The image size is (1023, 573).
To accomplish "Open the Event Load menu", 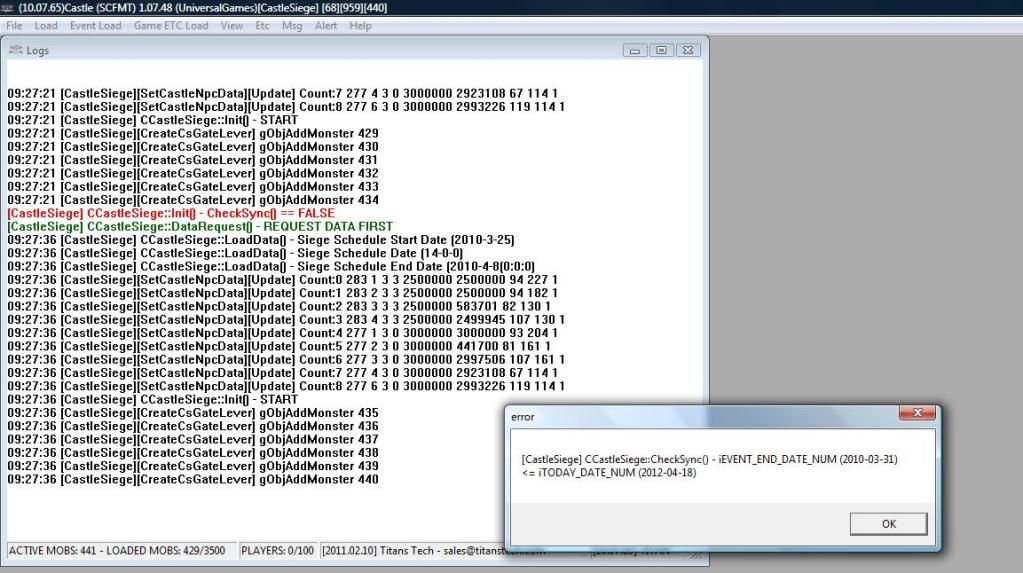I will pyautogui.click(x=96, y=25).
